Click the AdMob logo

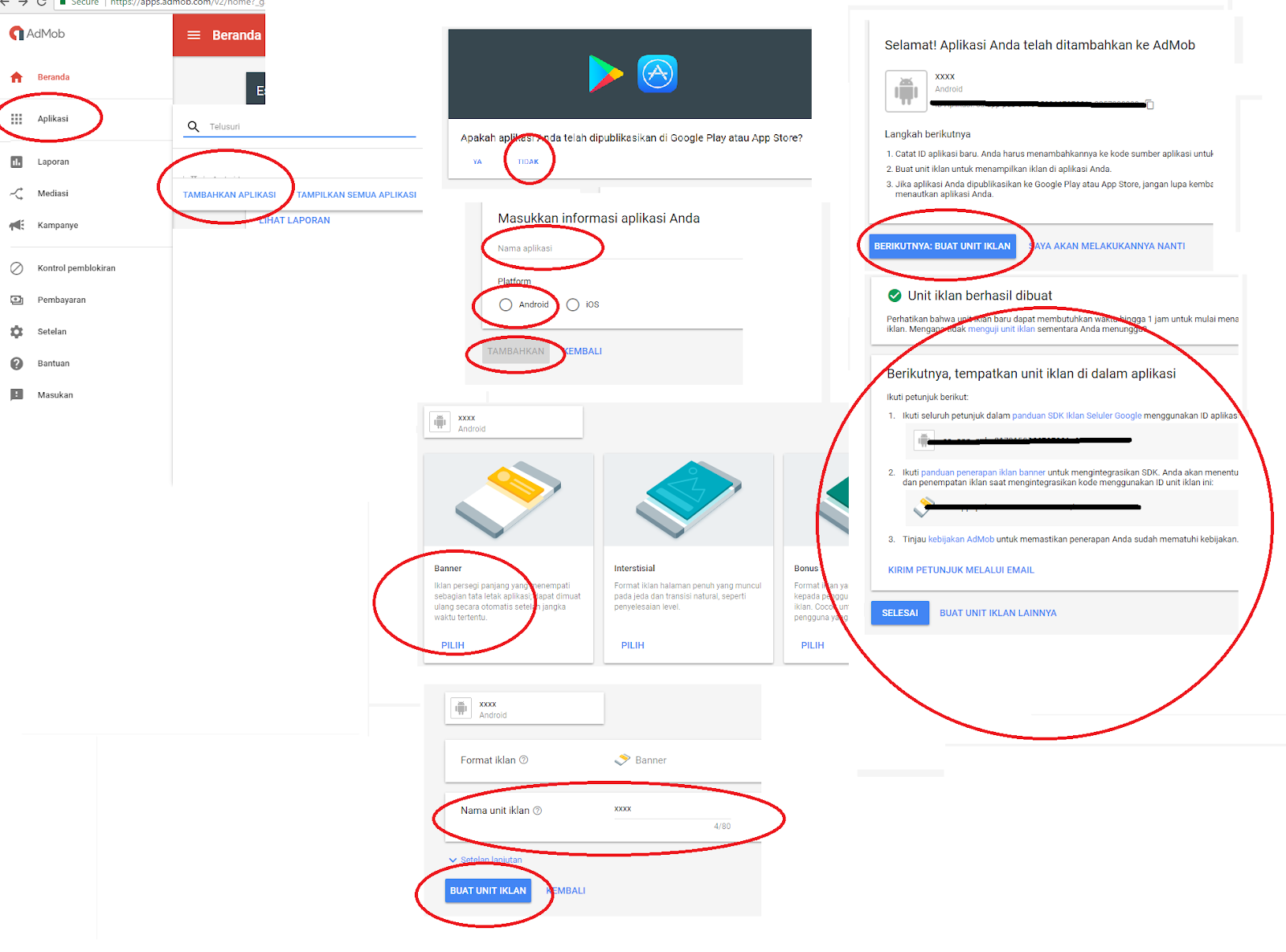point(37,34)
